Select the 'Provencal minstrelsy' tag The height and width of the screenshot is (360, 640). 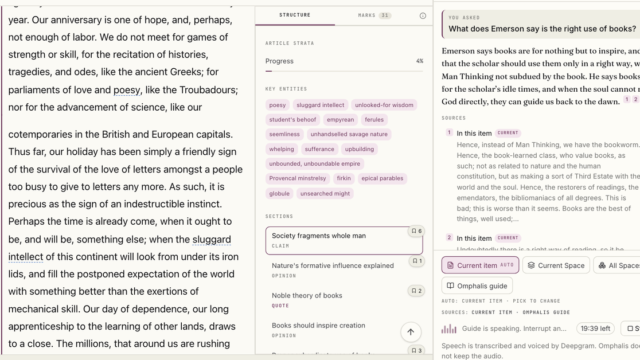[x=298, y=178]
